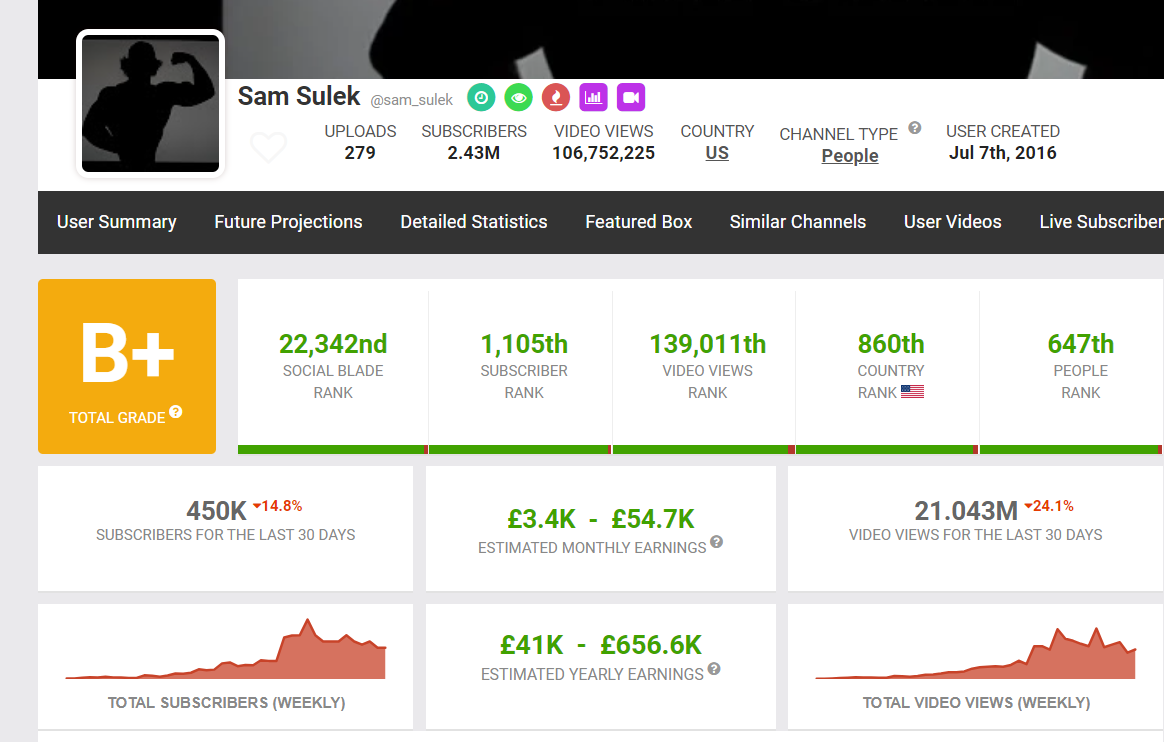Go to the Detailed Statistics tab

[x=474, y=222]
